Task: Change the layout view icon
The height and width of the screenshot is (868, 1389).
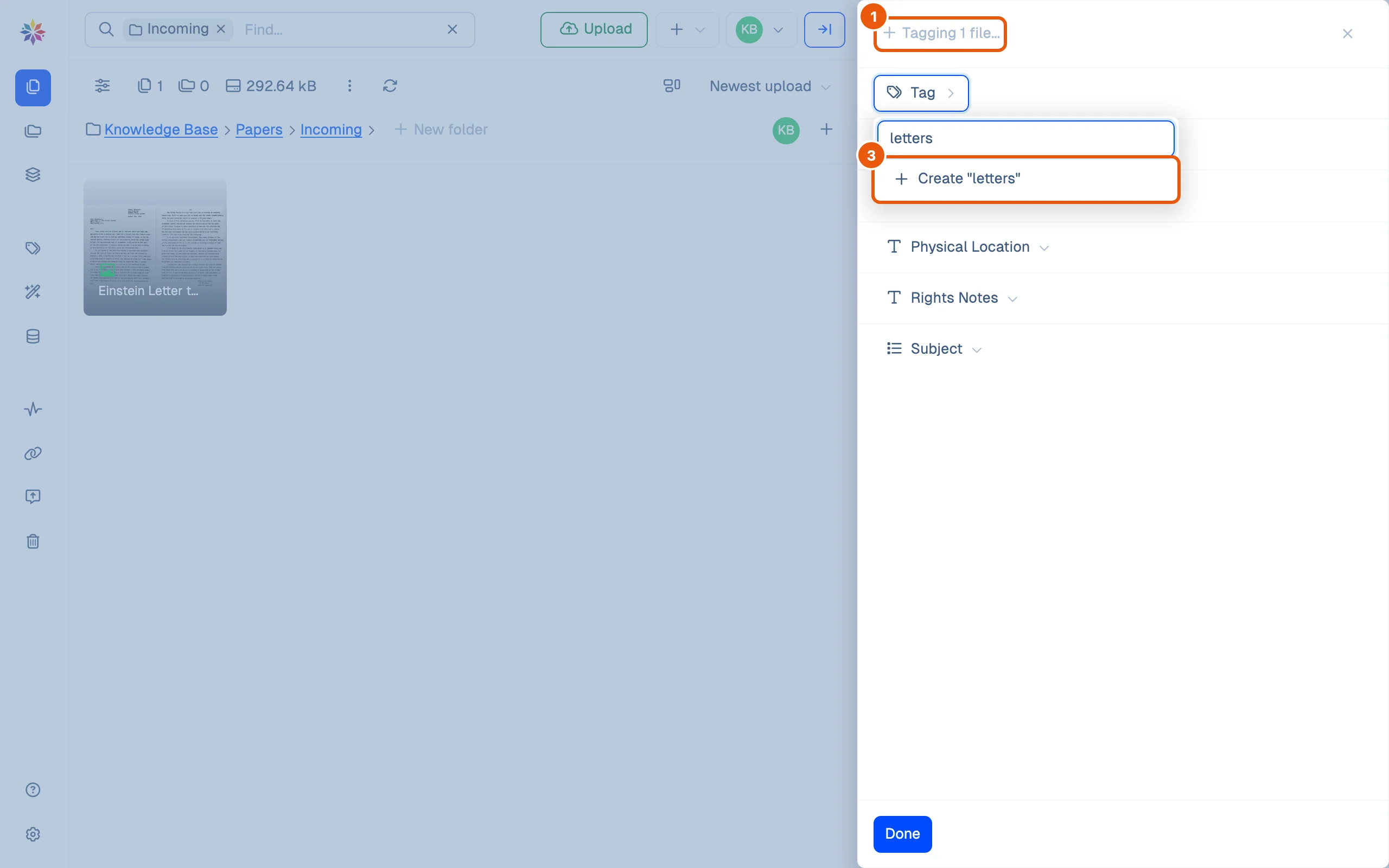Action: tap(672, 86)
